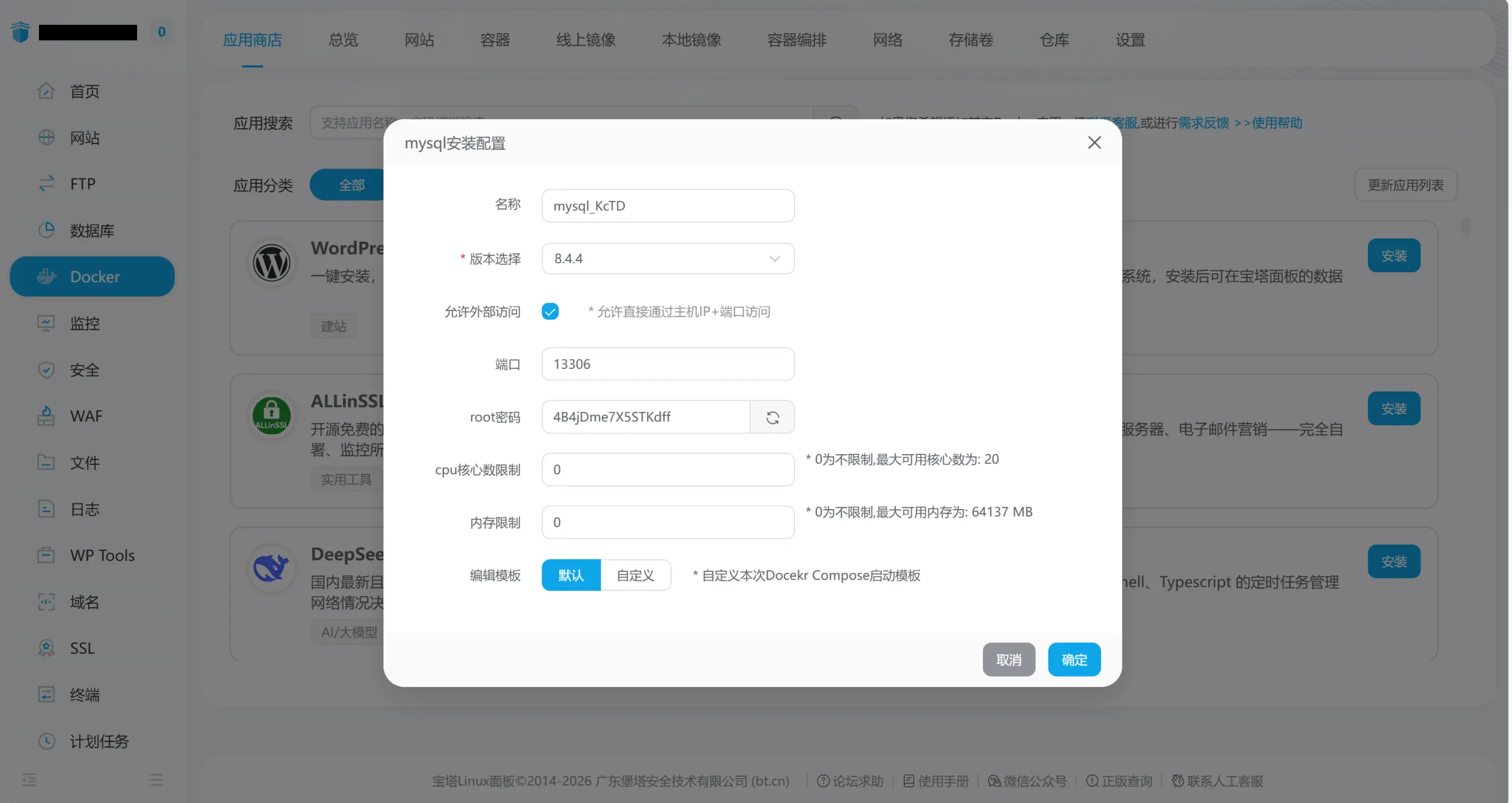Image resolution: width=1512 pixels, height=803 pixels.
Task: Click the 内存限制 input field
Action: 668,523
